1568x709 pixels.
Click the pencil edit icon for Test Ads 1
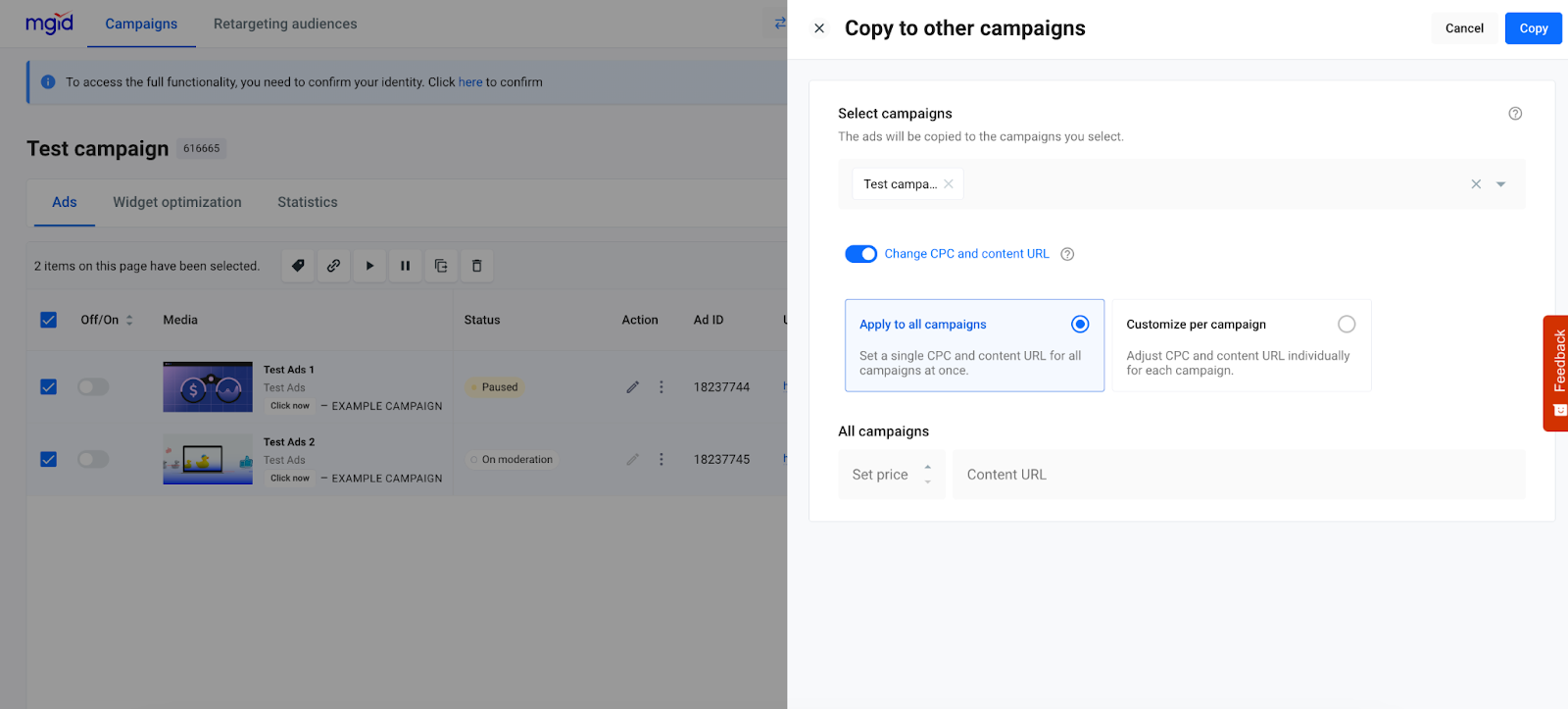click(x=633, y=387)
